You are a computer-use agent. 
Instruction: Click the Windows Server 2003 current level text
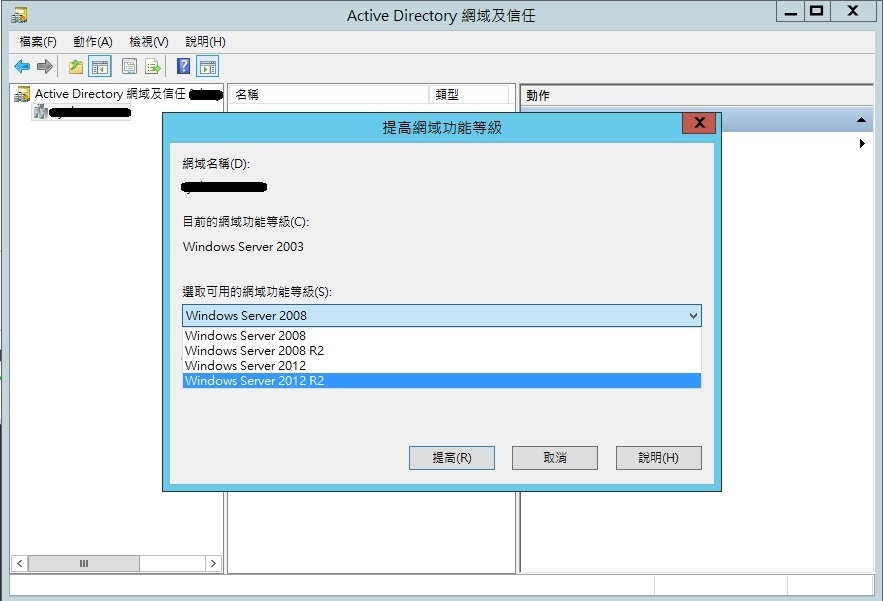(x=243, y=247)
